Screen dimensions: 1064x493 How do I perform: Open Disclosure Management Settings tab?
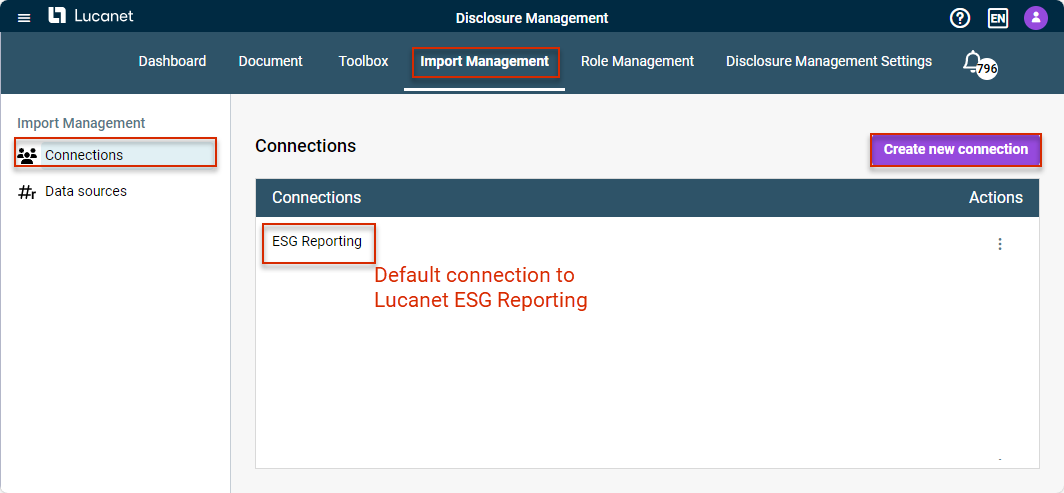(829, 61)
